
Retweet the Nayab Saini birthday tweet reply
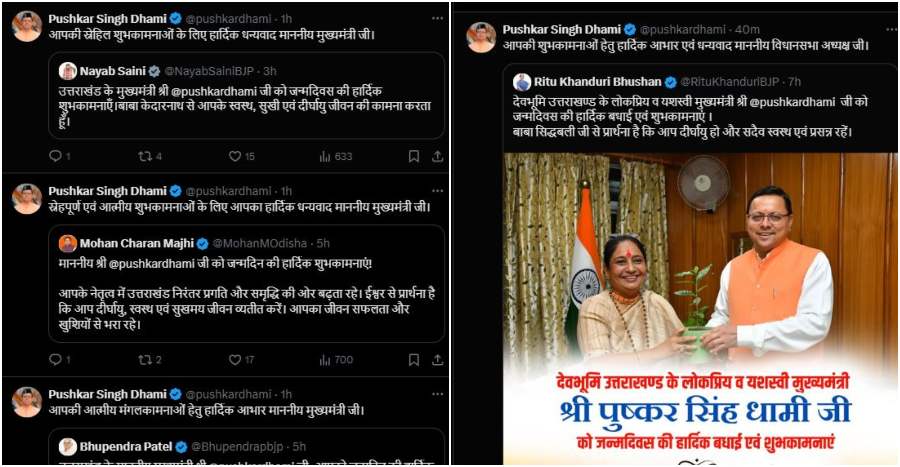145,156
